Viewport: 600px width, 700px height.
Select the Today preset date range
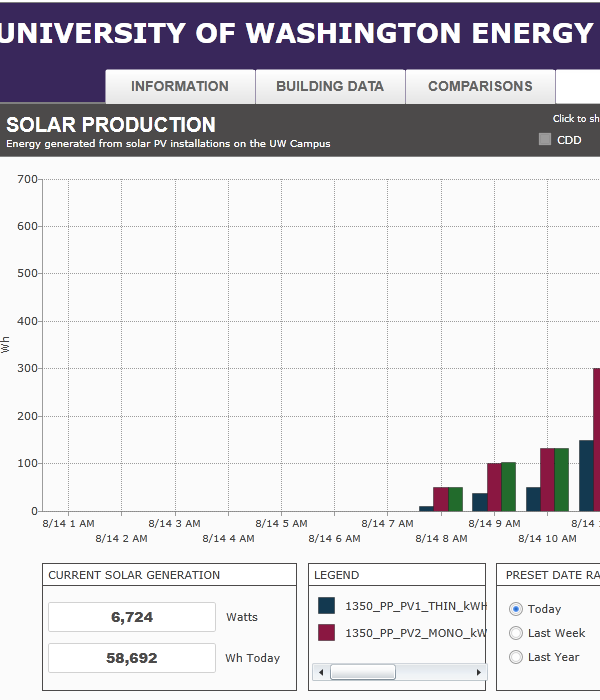point(516,609)
